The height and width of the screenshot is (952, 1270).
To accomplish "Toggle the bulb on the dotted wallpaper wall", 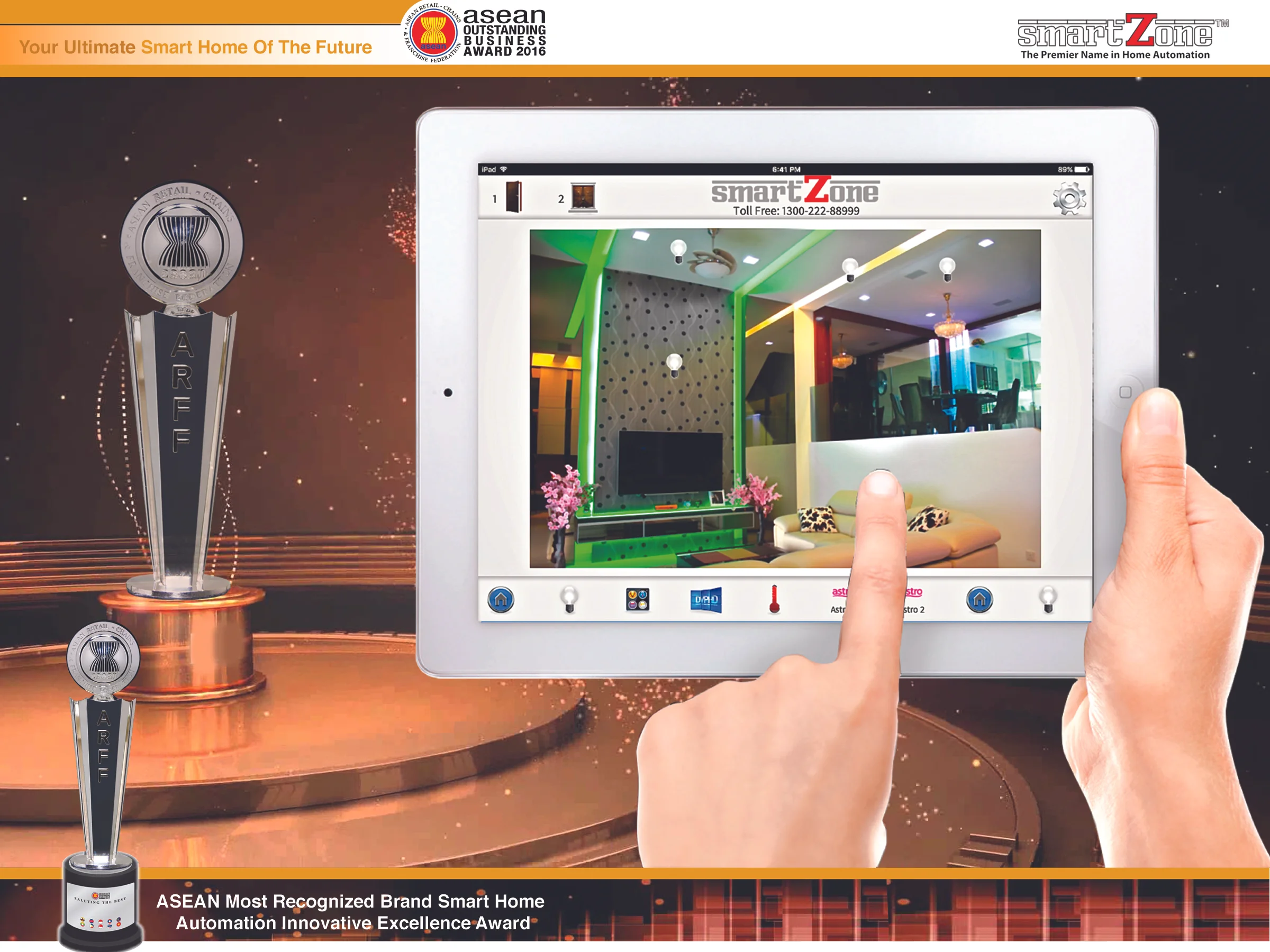I will pyautogui.click(x=674, y=364).
